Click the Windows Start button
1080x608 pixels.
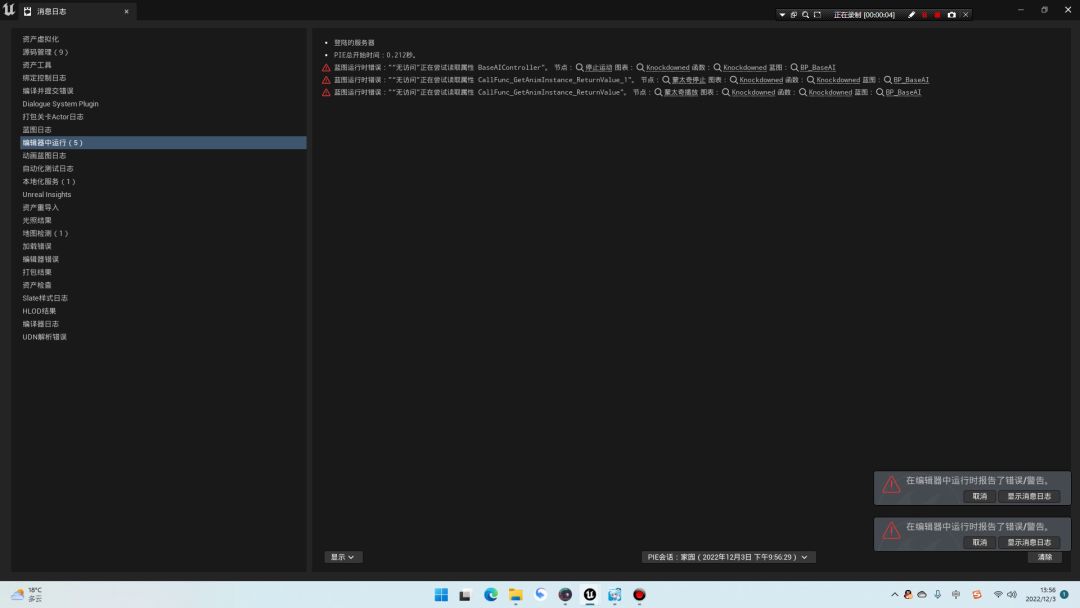(441, 595)
